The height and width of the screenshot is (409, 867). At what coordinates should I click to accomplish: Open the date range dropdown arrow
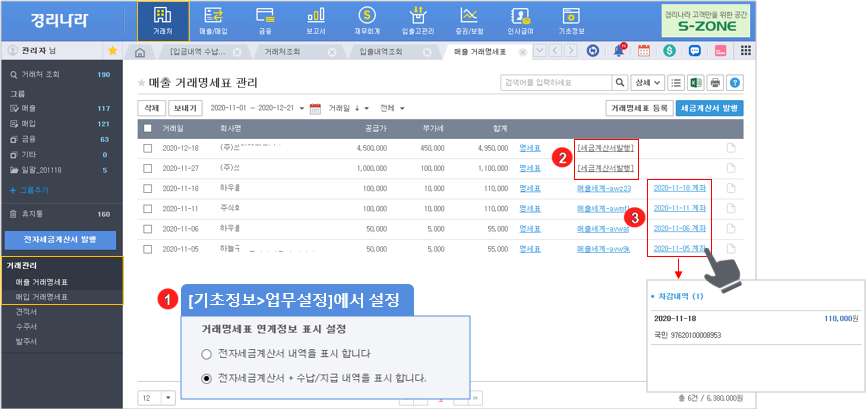pos(301,108)
